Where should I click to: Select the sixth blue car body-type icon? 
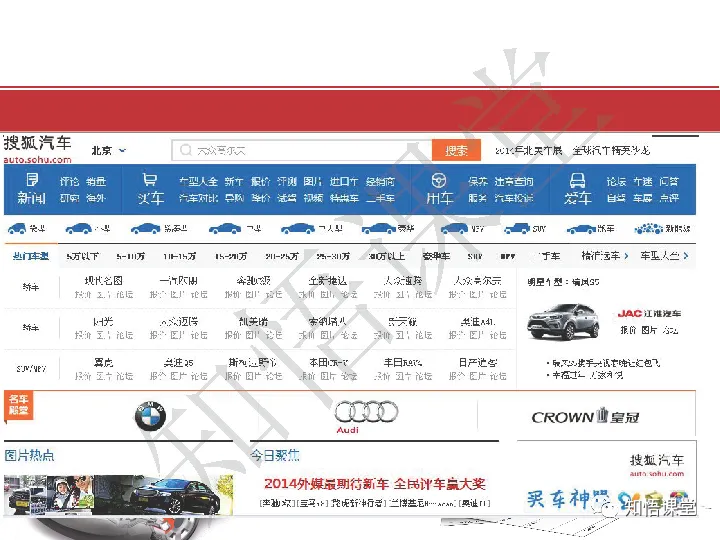click(379, 228)
